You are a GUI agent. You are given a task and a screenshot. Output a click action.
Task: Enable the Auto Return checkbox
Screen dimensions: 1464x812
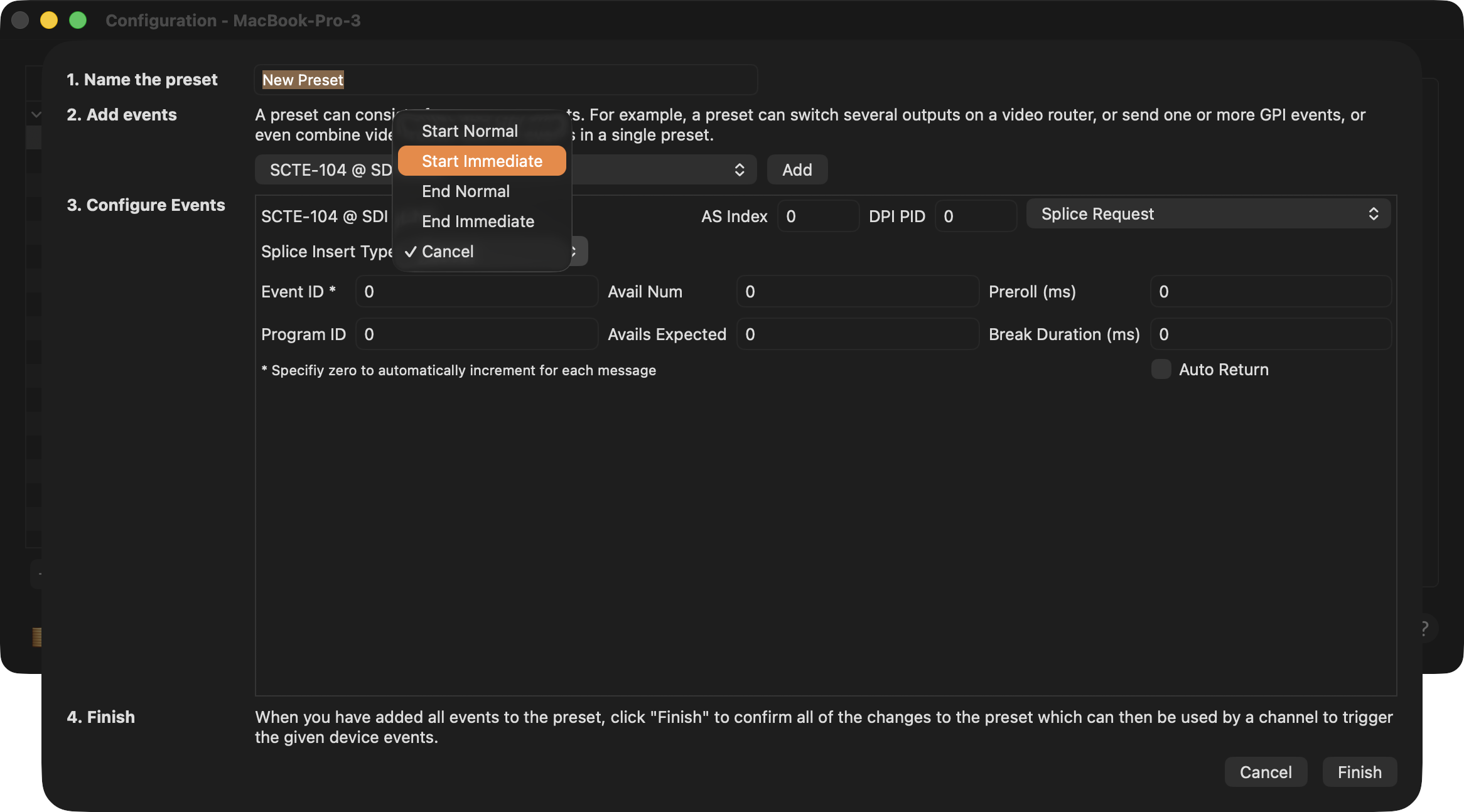click(x=1161, y=370)
